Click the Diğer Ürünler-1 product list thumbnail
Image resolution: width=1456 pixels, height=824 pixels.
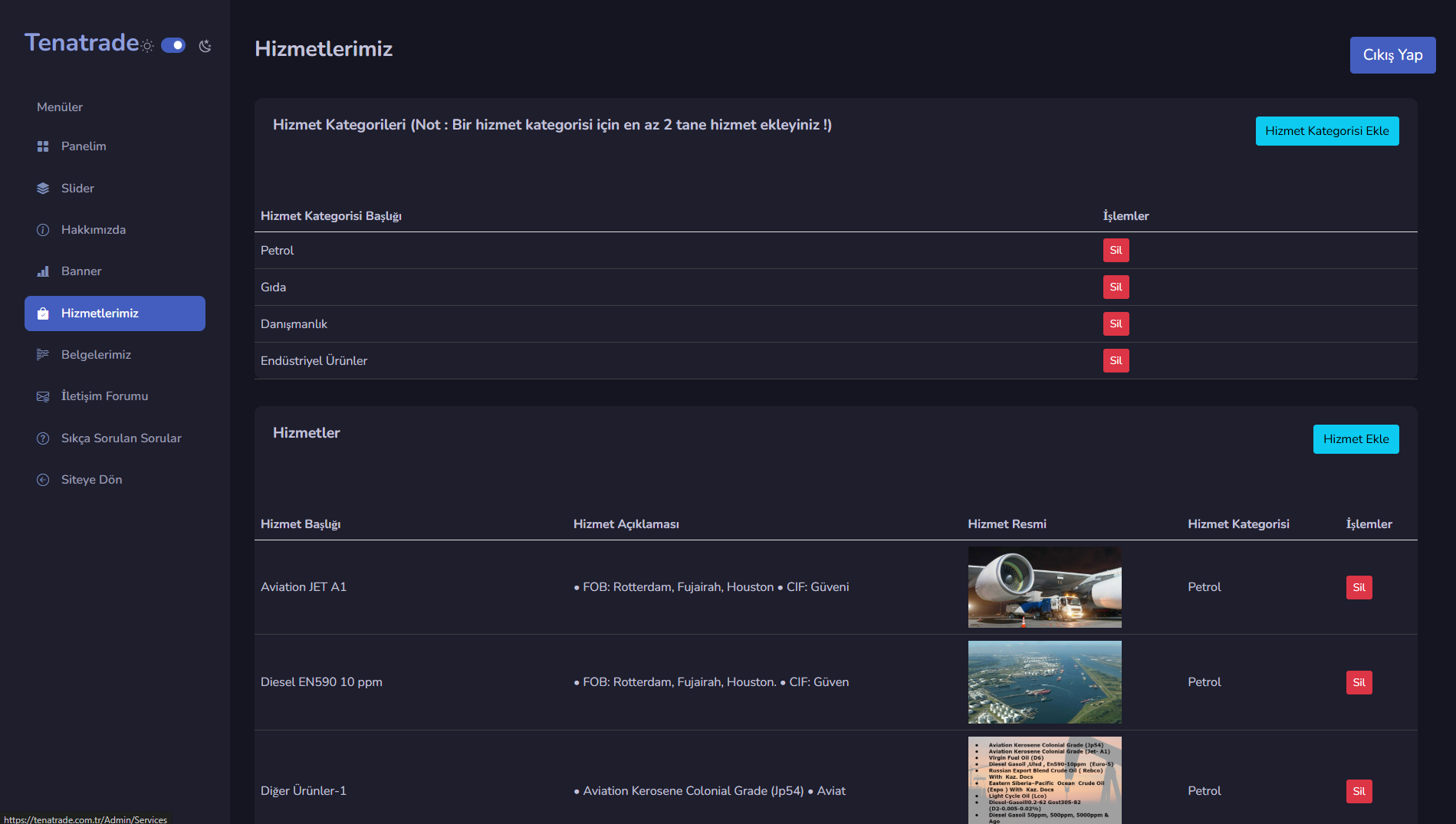tap(1044, 780)
